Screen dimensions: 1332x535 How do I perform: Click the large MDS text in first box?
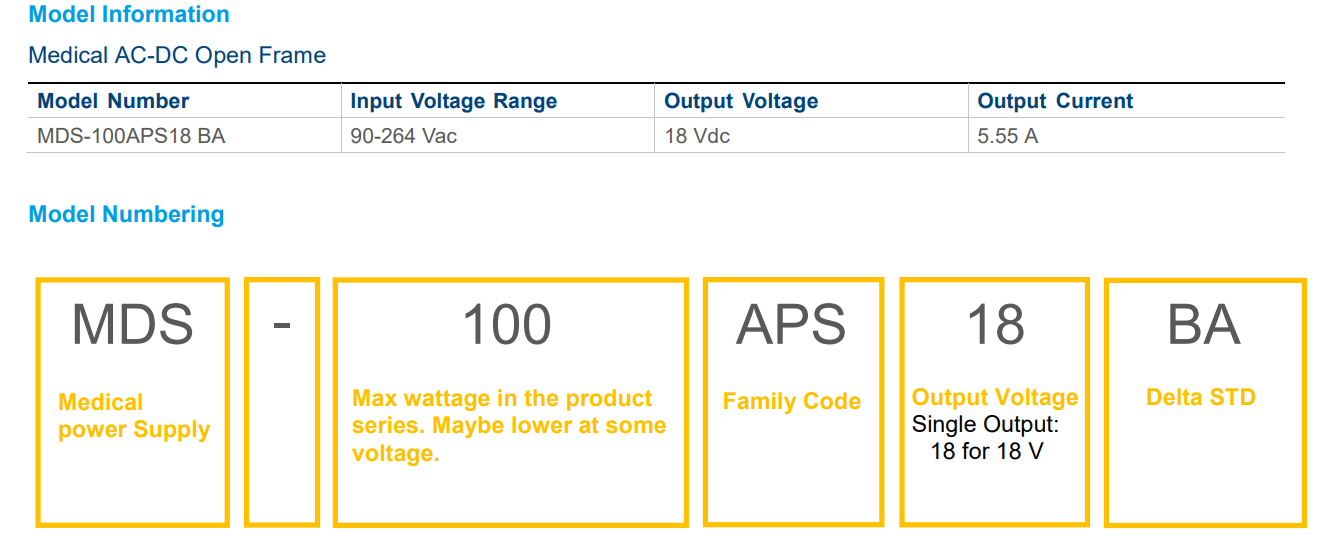pos(133,325)
